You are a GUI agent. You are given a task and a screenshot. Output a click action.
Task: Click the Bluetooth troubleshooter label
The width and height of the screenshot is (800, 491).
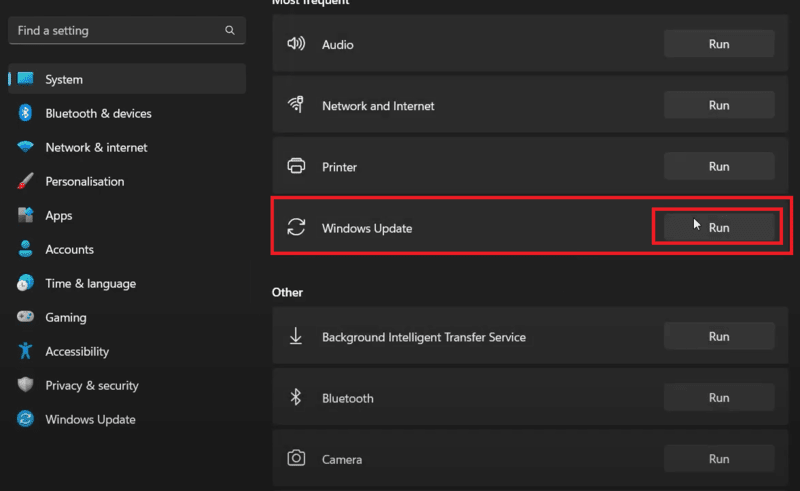pyautogui.click(x=347, y=398)
